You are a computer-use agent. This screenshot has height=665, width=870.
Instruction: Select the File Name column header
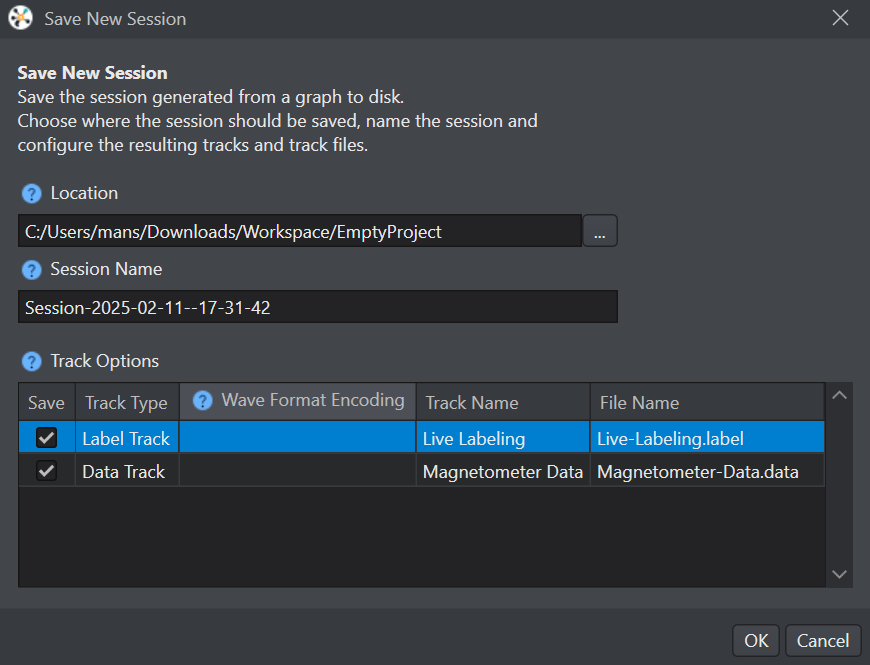point(707,402)
